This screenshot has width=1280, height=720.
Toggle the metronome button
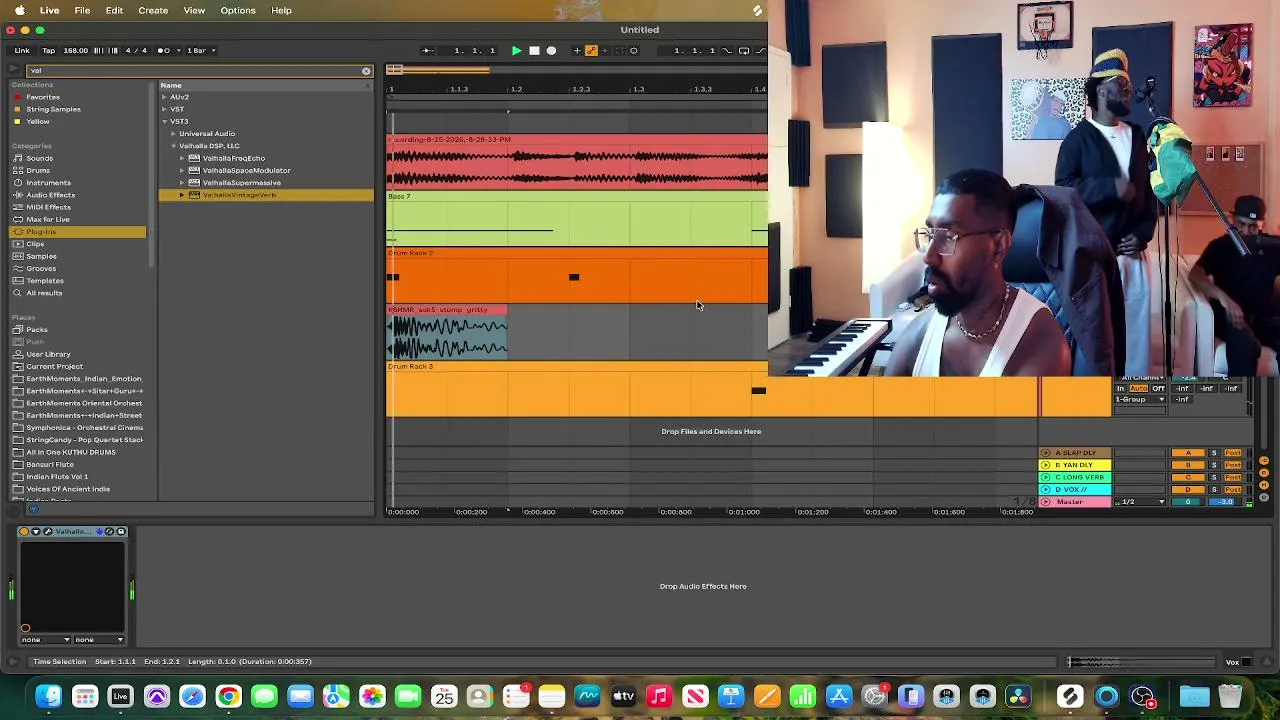pyautogui.click(x=165, y=50)
